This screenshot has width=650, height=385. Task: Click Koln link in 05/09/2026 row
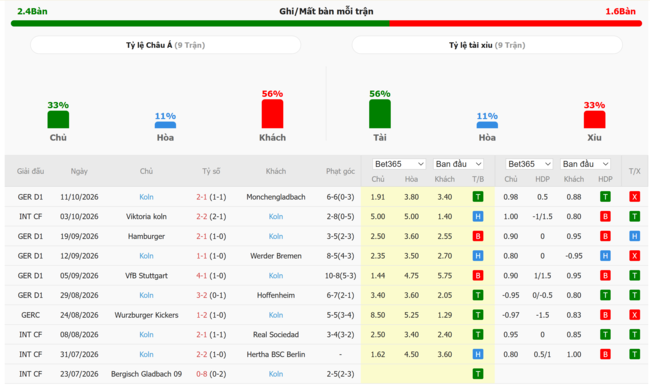(x=276, y=276)
